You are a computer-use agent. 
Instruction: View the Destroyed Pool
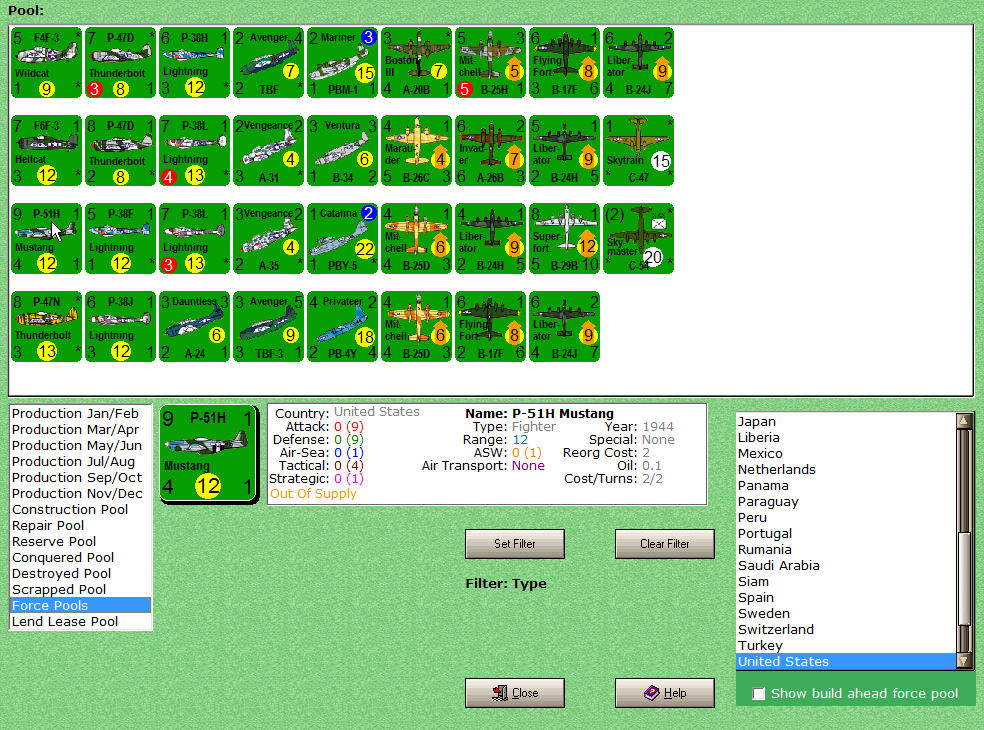[81, 574]
